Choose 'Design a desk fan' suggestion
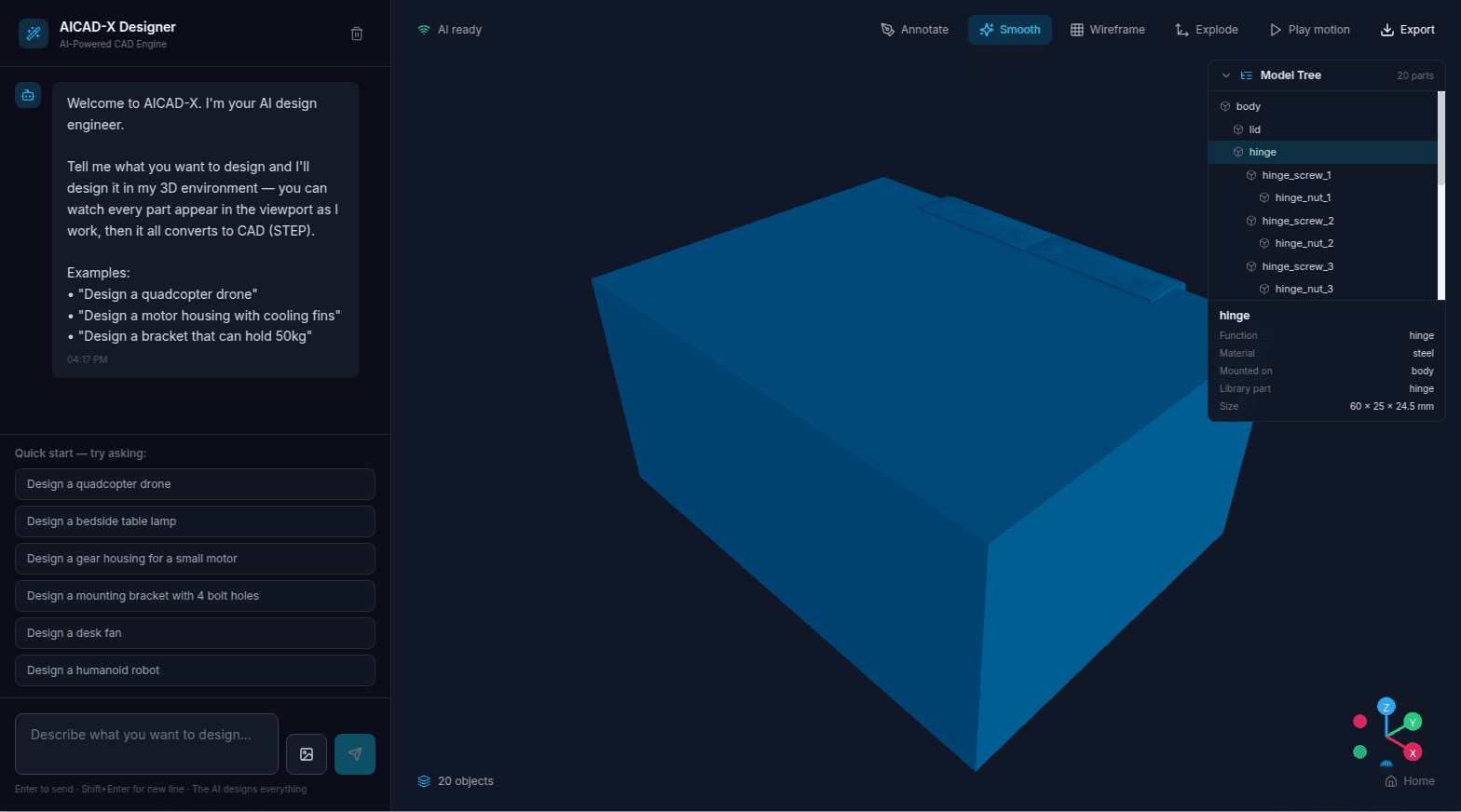Viewport: 1461px width, 812px height. click(x=195, y=633)
